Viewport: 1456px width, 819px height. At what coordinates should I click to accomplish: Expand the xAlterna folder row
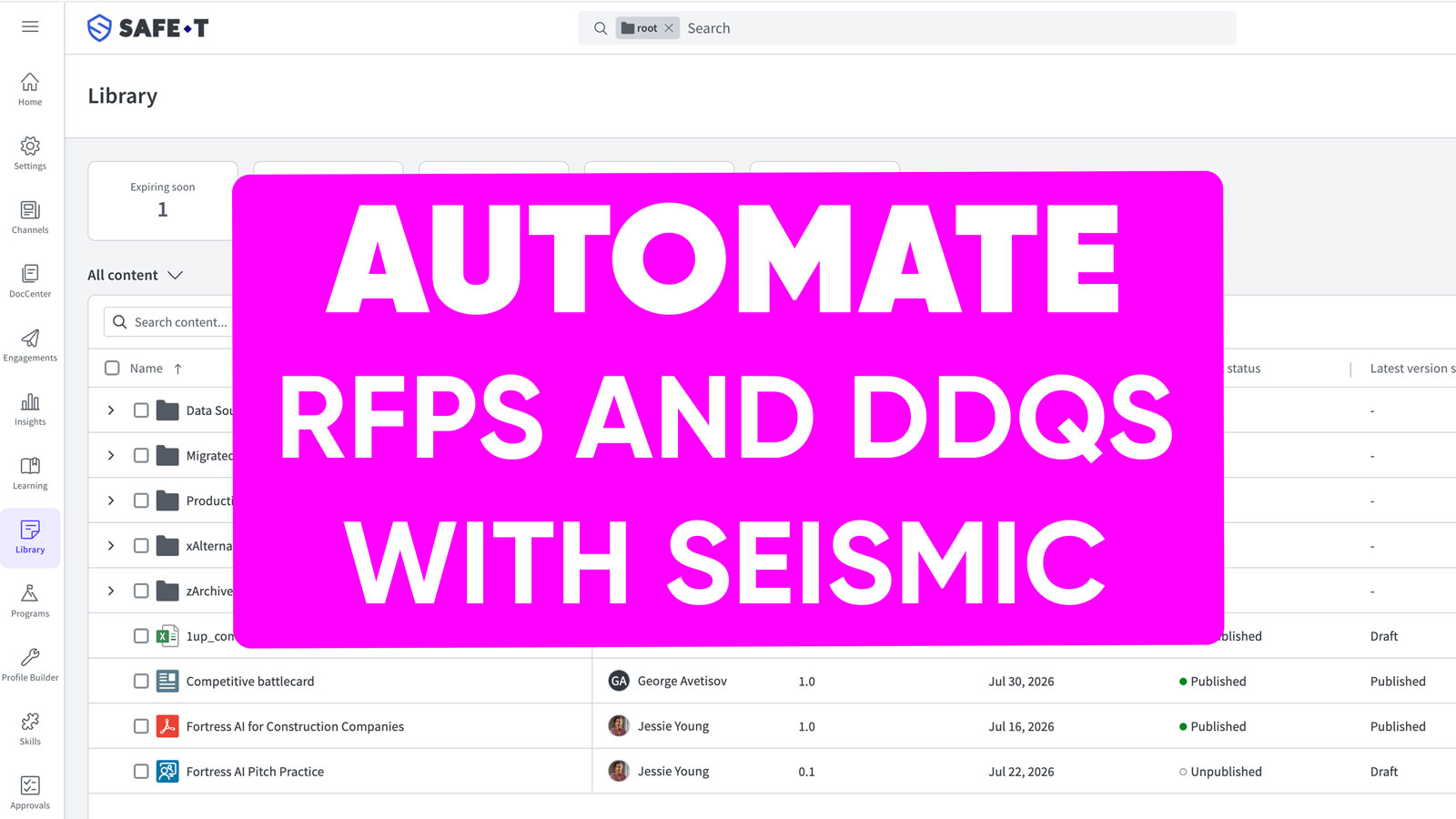(x=111, y=546)
